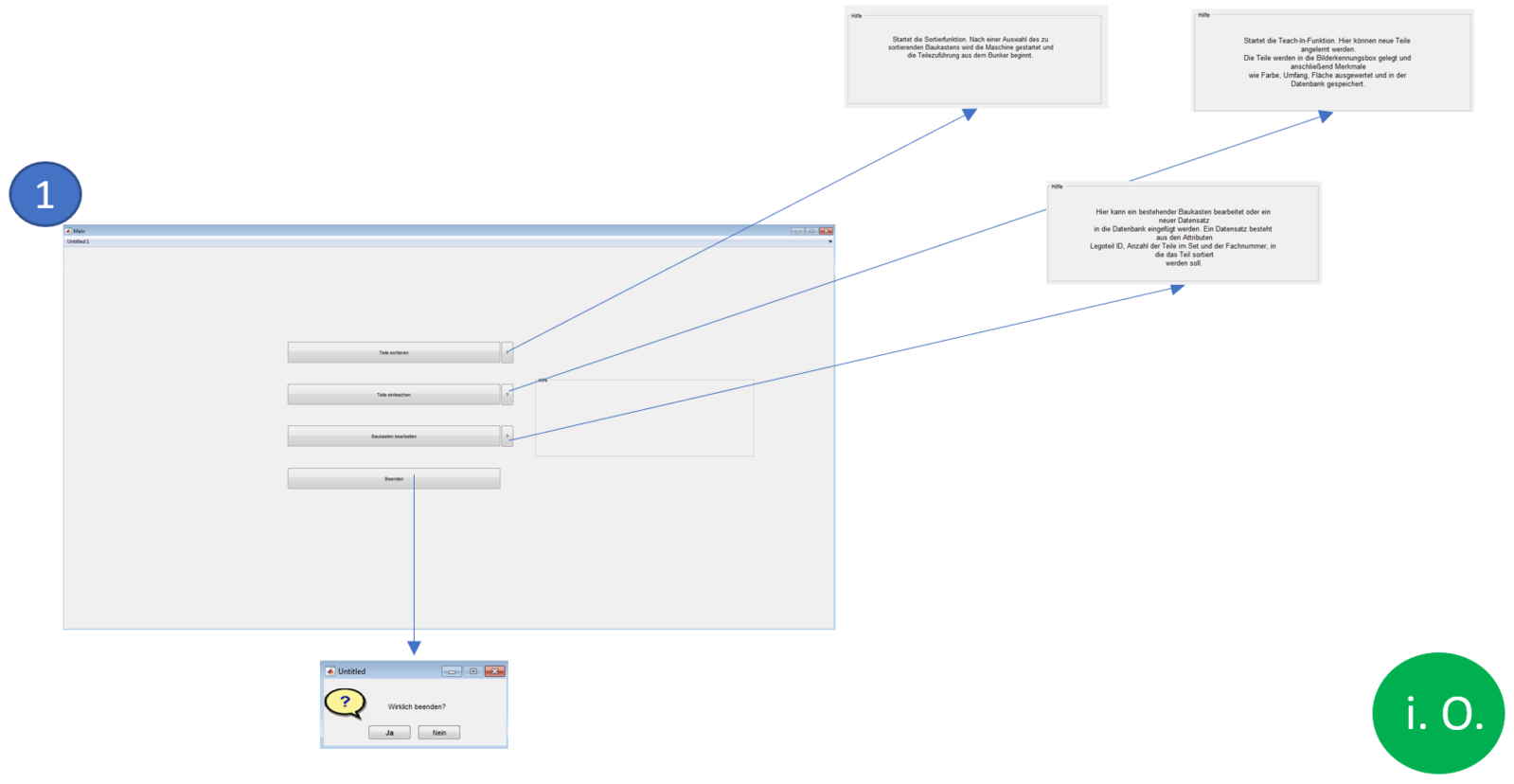Start the Teile einteachen function
The image size is (1514, 784).
[393, 395]
